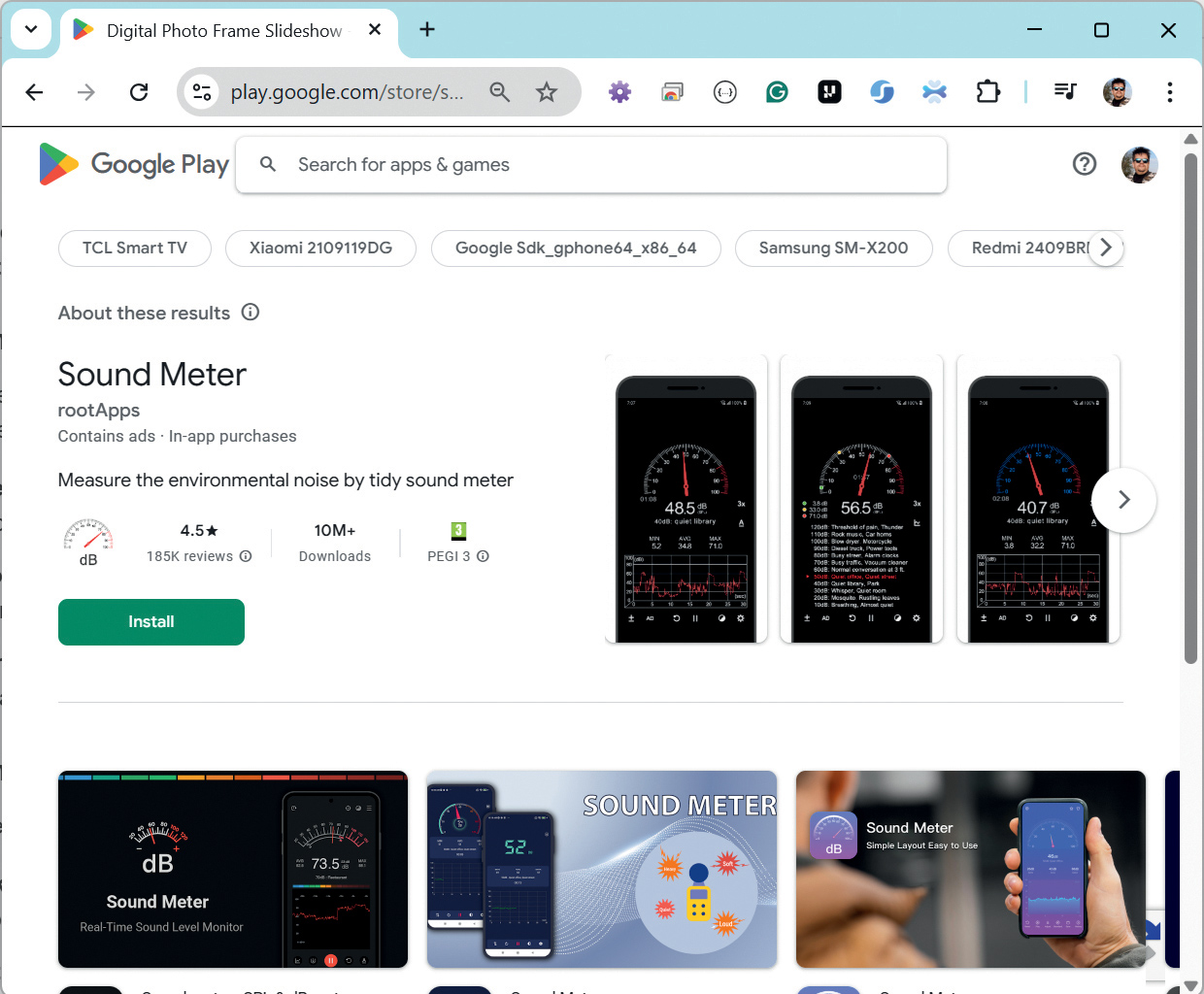Screen dimensions: 1204x994
Task: Click the search magnifier in Play search box
Action: [x=268, y=165]
